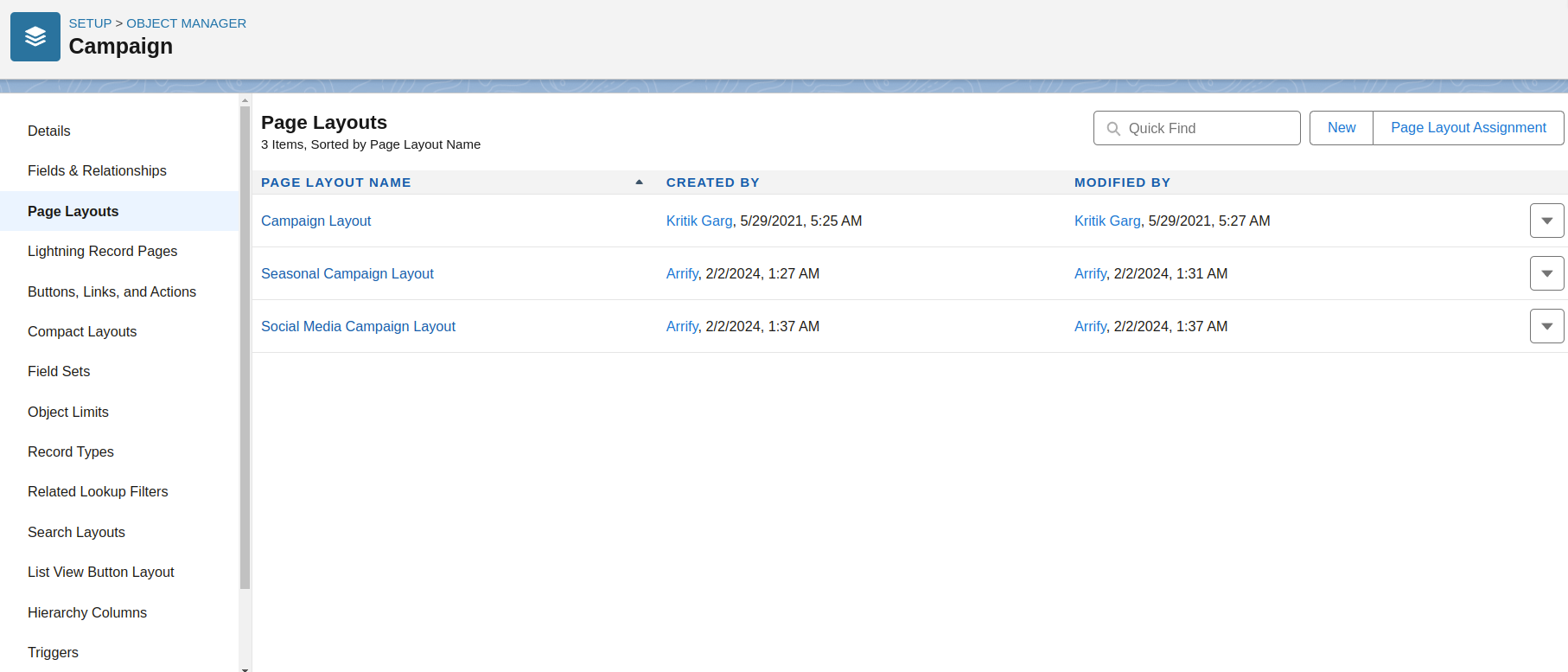Open Buttons, Links, and Actions section
This screenshot has width=1568, height=672.
(x=112, y=291)
